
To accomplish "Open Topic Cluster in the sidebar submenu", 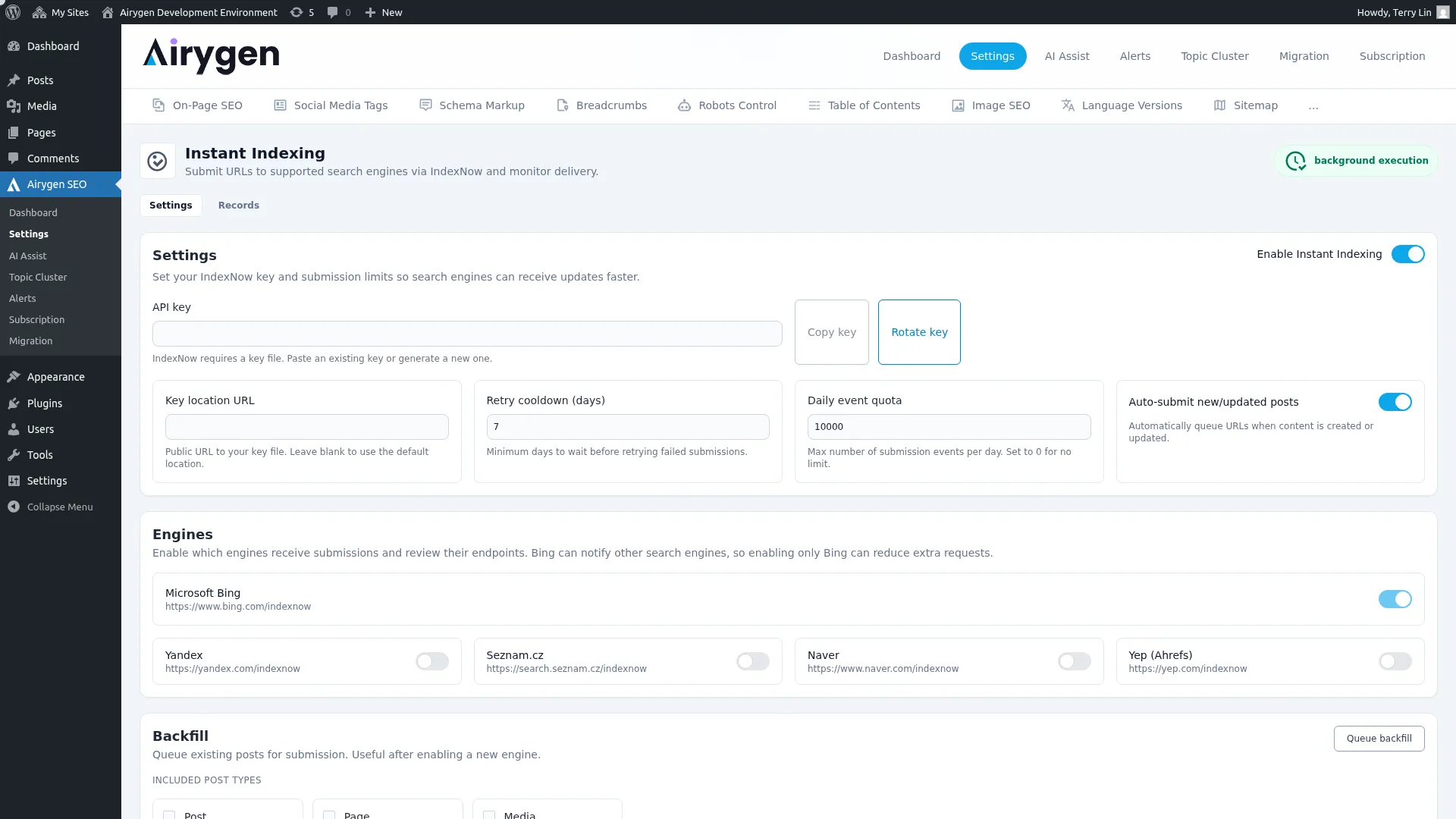I will pyautogui.click(x=38, y=278).
